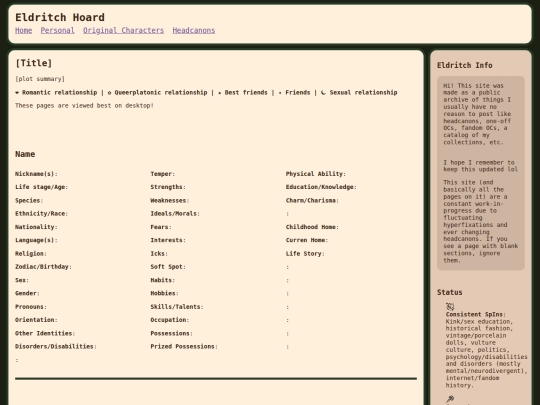The height and width of the screenshot is (405, 540).
Task: Click the pin icon below the SpIns paragraph
Action: tap(450, 399)
